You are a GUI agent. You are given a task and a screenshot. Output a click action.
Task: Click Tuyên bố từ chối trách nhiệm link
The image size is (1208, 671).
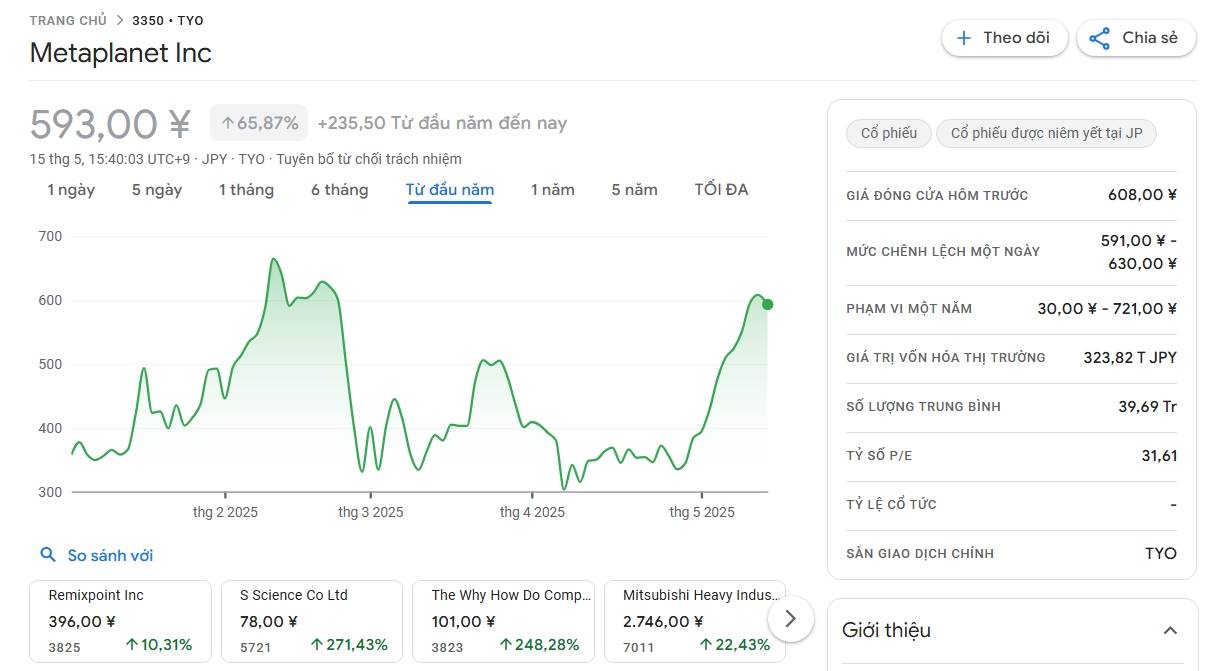pyautogui.click(x=369, y=159)
